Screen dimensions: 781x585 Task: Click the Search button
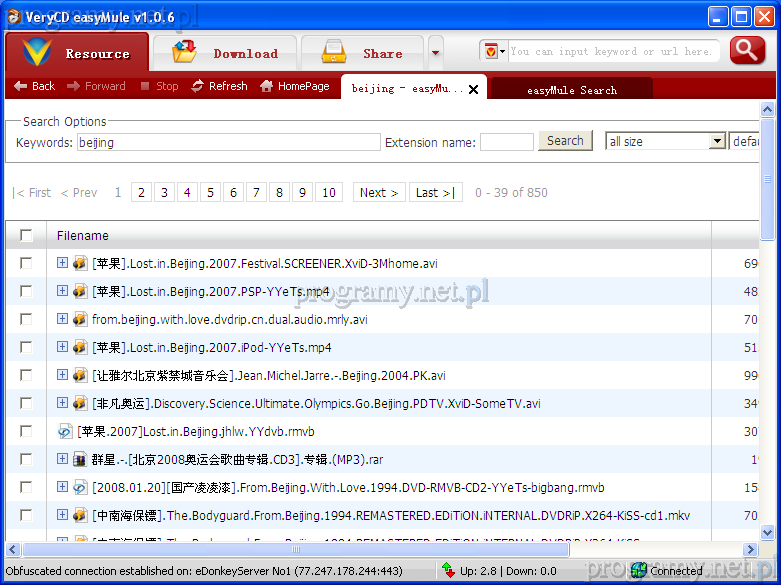[565, 141]
